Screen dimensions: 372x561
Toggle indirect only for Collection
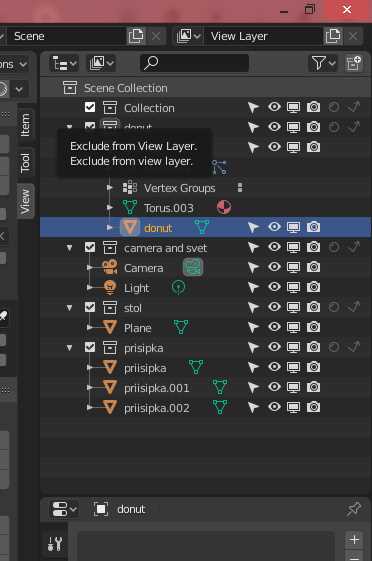pos(353,107)
